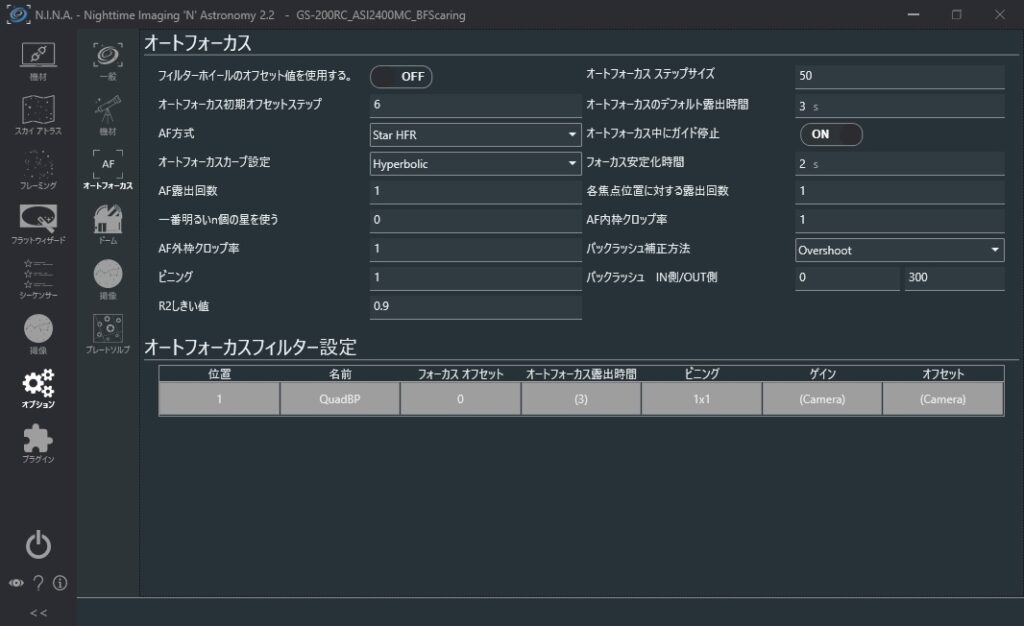Viewport: 1024px width, 626px height.
Task: Open the imaging options sub-tab below Dome
Action: (x=108, y=279)
